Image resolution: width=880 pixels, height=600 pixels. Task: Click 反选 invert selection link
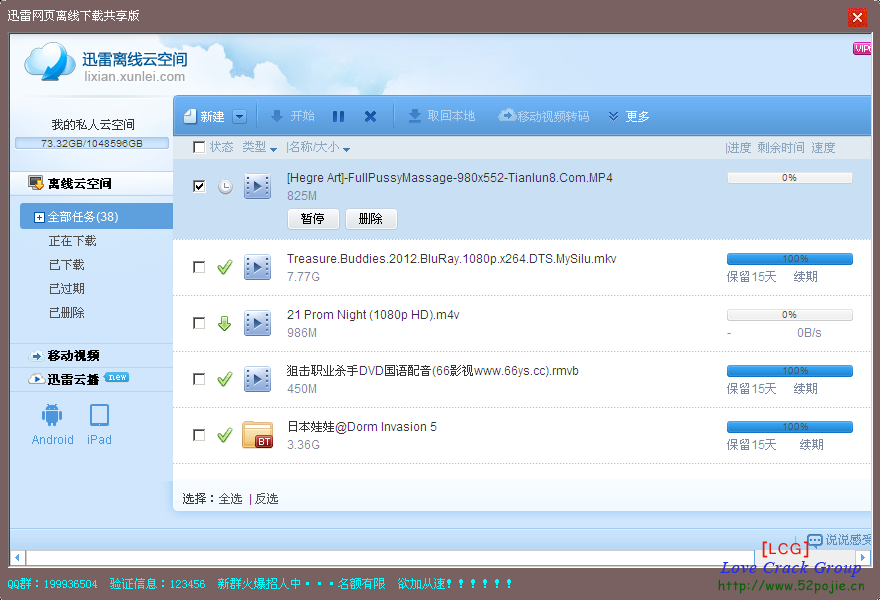267,499
